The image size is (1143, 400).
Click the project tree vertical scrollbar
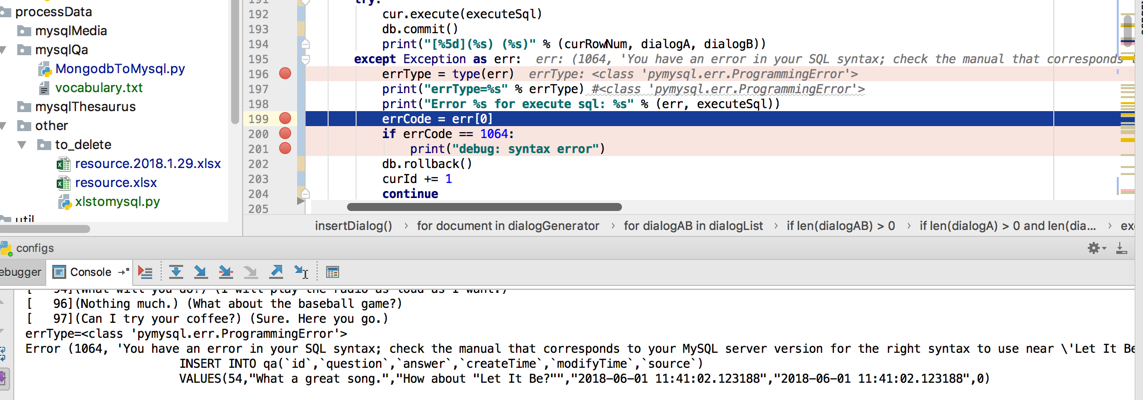(234, 60)
